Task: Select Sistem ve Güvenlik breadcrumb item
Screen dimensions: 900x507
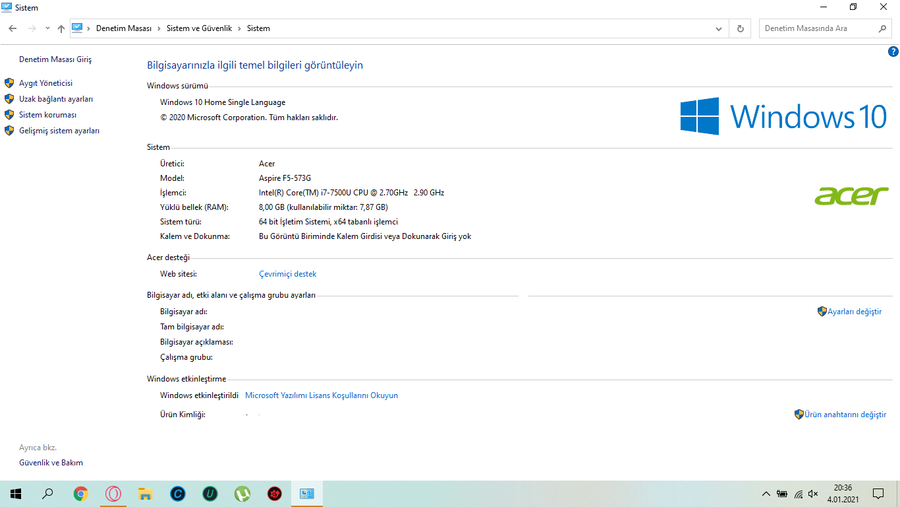Action: pyautogui.click(x=199, y=28)
